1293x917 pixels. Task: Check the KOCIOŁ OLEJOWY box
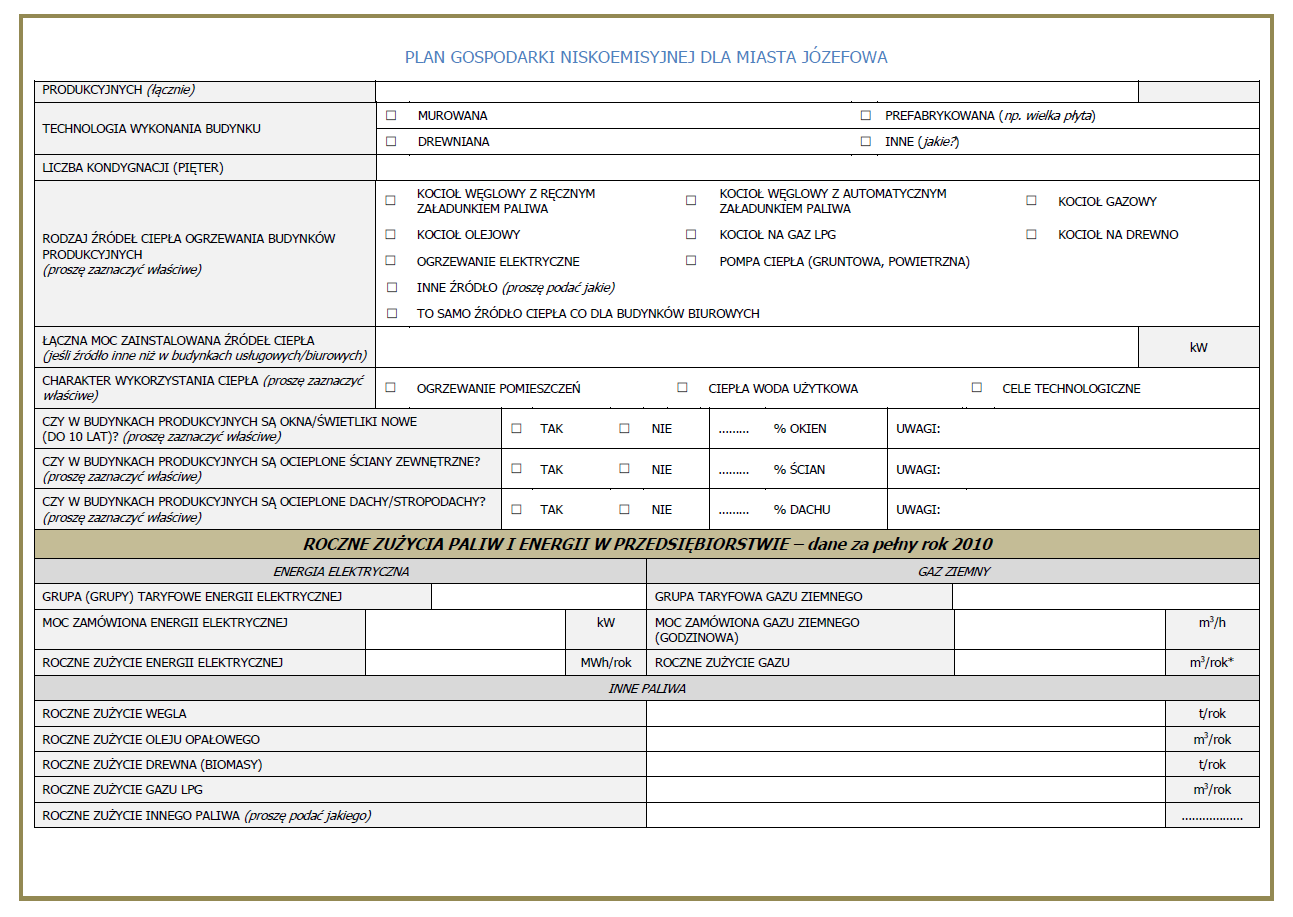(391, 235)
